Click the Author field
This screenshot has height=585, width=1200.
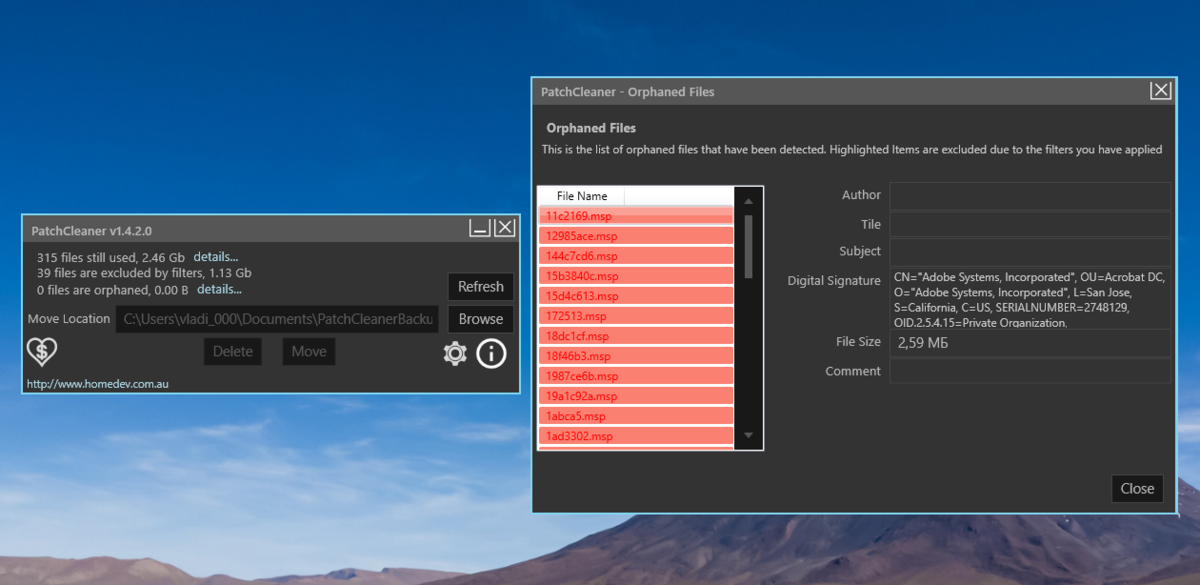pyautogui.click(x=1030, y=195)
